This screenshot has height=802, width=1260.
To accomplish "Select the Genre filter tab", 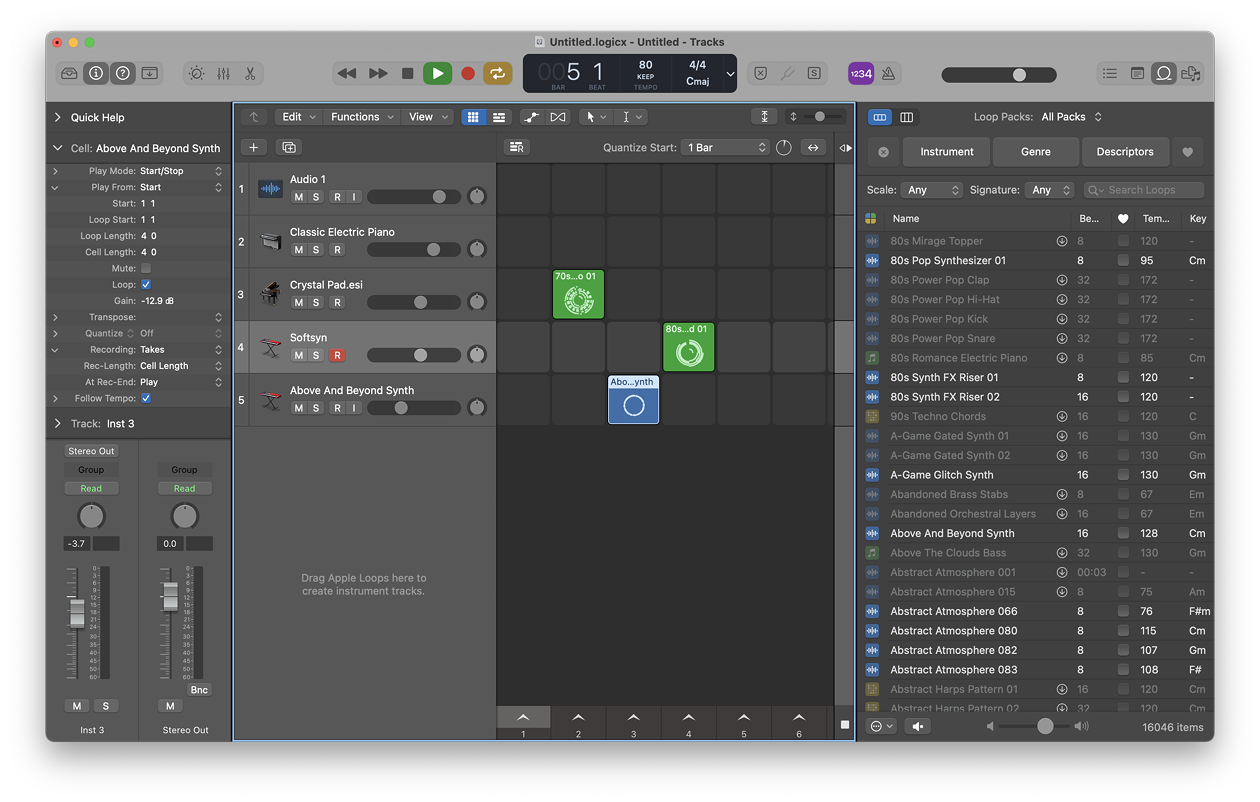I will coord(1036,152).
